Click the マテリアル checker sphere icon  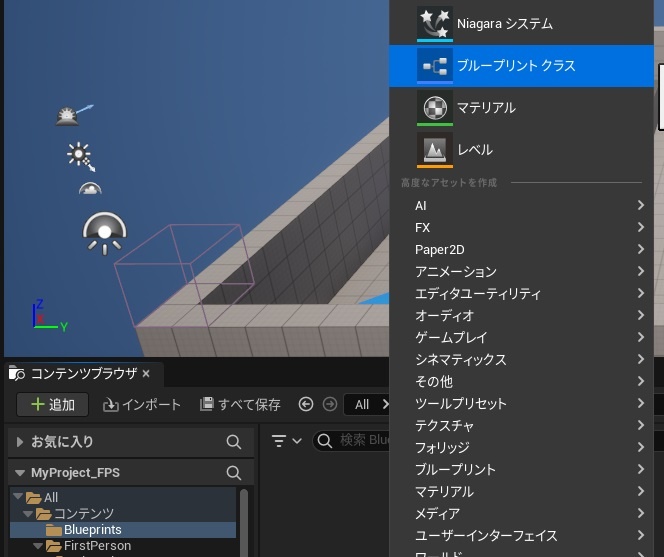click(x=434, y=108)
